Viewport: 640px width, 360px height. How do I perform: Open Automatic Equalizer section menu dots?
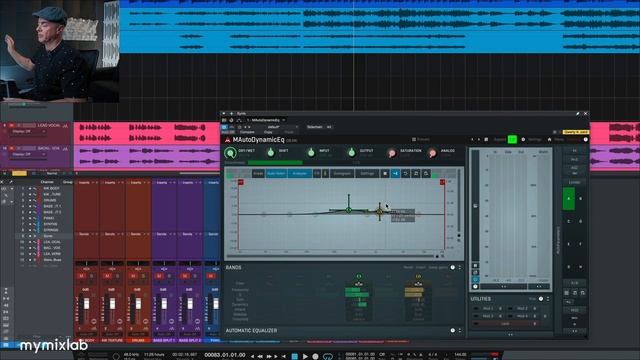click(460, 330)
